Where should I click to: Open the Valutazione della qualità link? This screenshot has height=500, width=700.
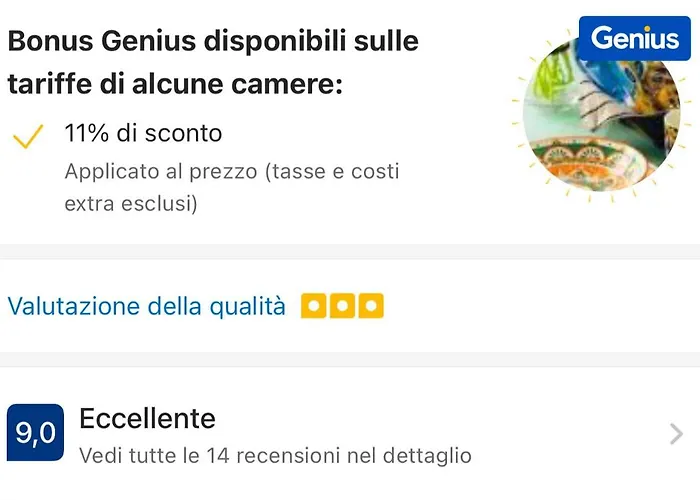tap(146, 306)
